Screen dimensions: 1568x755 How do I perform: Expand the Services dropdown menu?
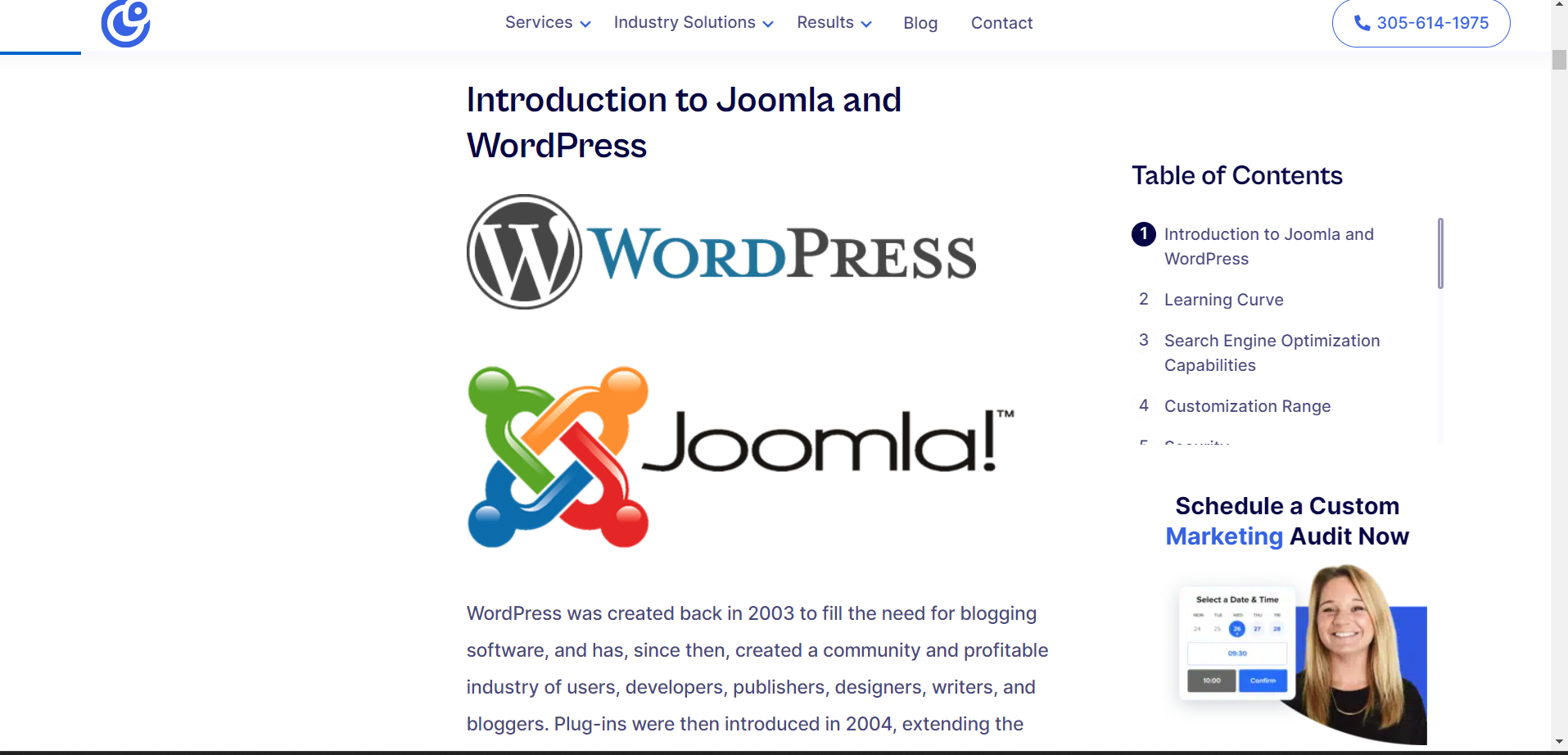pos(548,23)
